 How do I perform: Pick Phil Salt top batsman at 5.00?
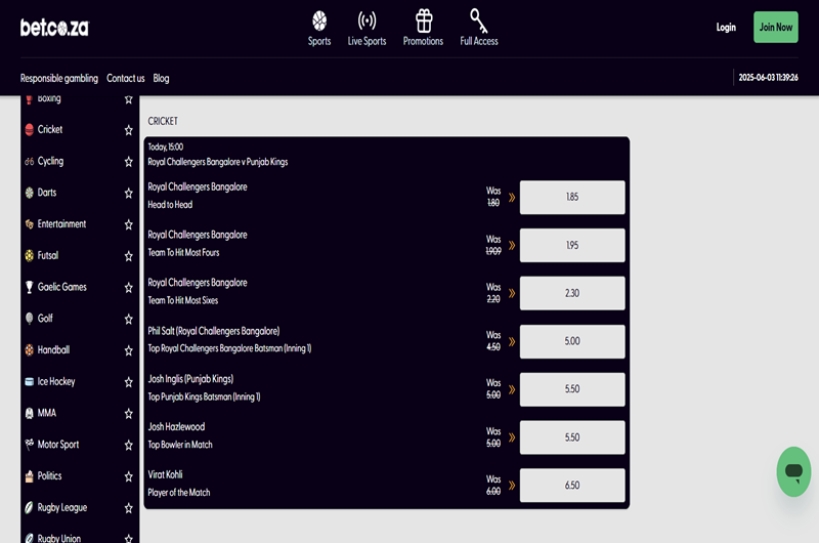pyautogui.click(x=572, y=341)
